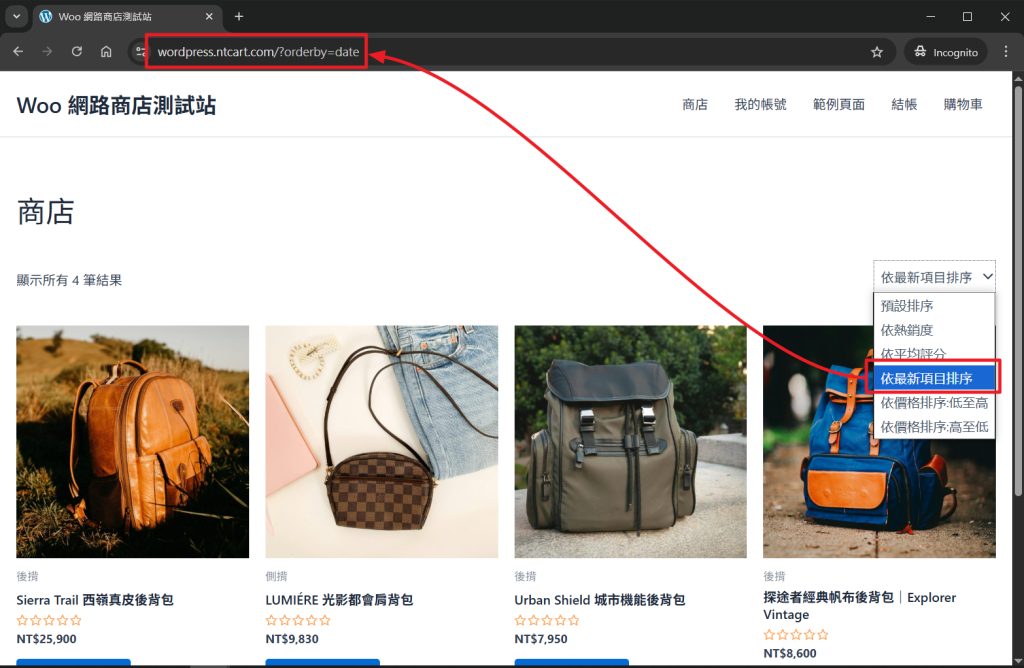Screen dimensions: 1024x668
Task: Choose 依最新項目排序 highlighted option
Action: coord(934,378)
